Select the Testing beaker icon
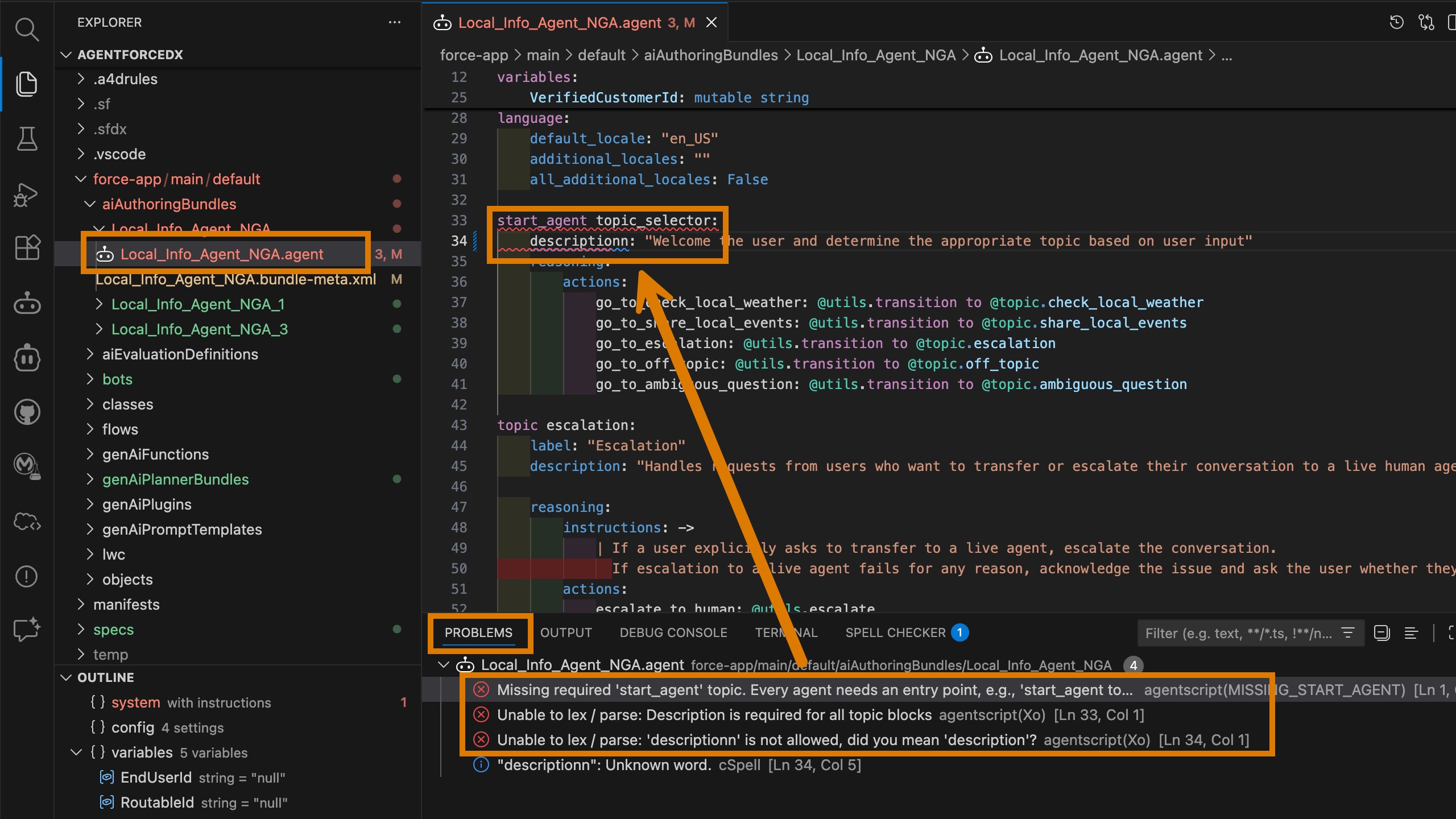The image size is (1456, 819). [x=27, y=138]
